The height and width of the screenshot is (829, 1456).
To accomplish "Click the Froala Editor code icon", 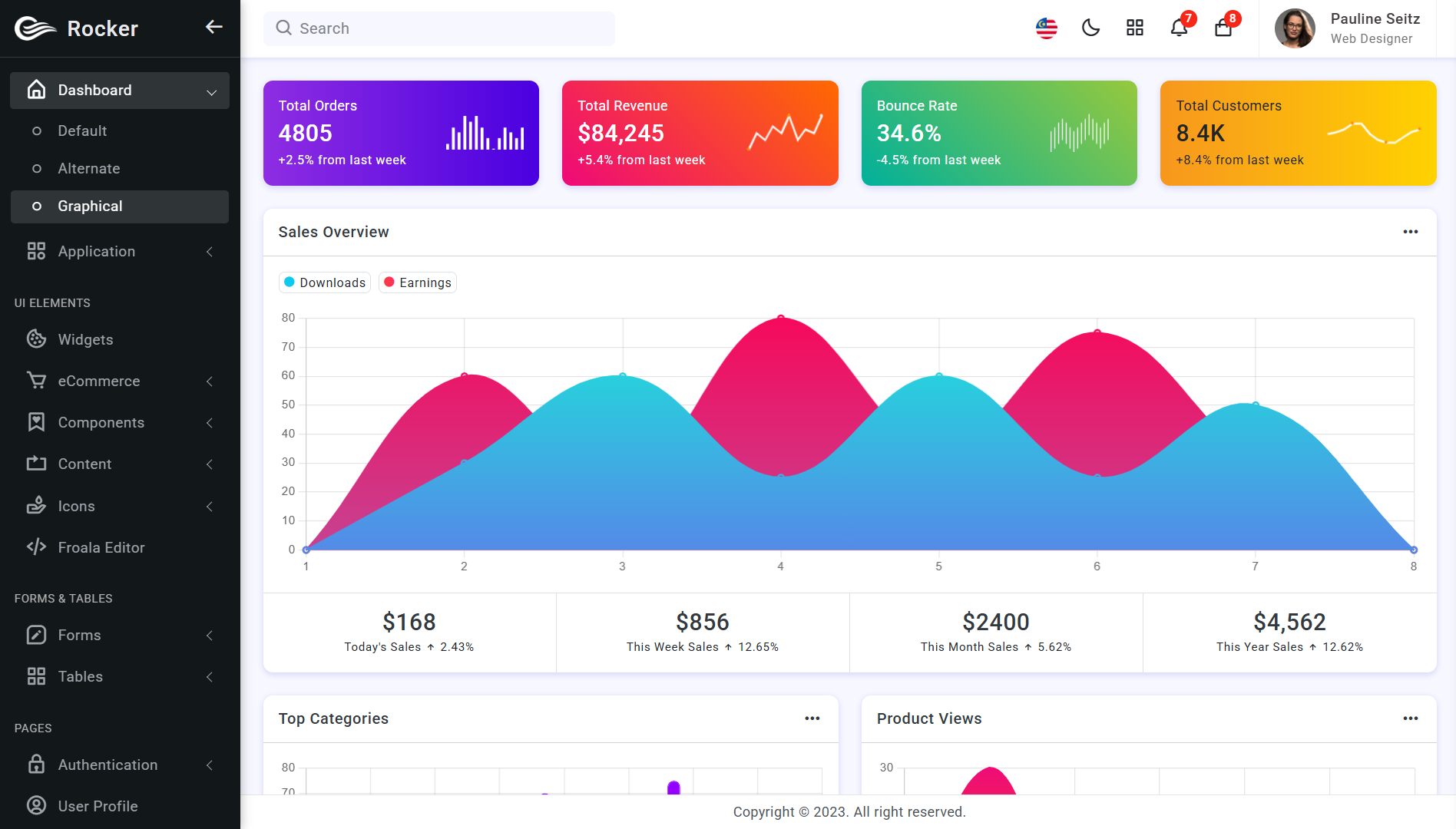I will click(x=36, y=547).
